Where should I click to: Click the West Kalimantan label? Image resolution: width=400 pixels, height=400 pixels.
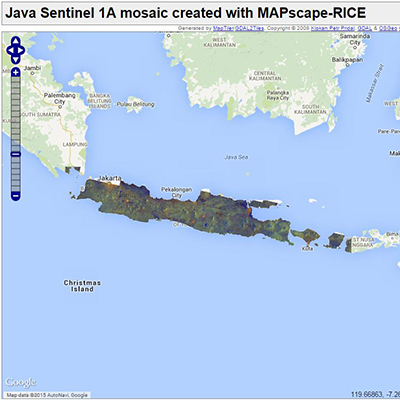coord(219,42)
